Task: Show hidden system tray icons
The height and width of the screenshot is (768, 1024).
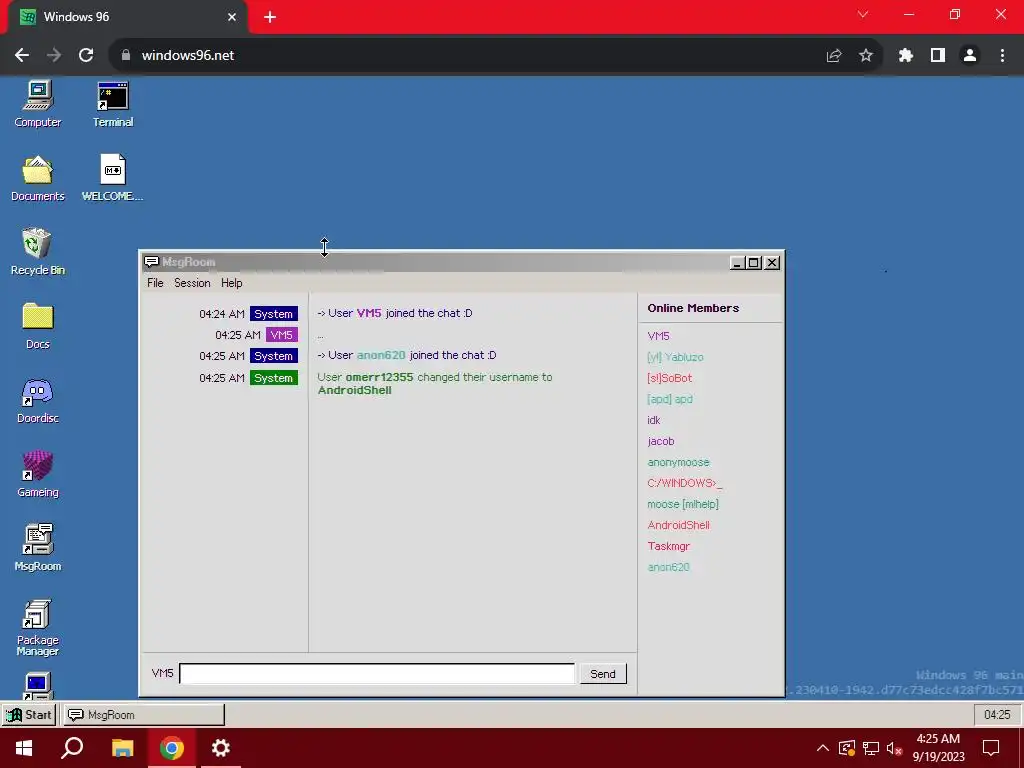Action: (823, 748)
